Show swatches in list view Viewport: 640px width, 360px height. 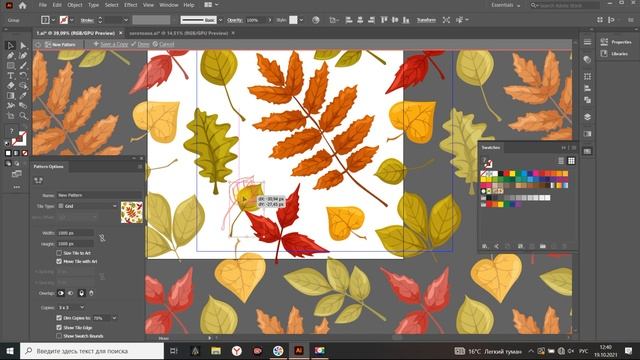tap(561, 161)
